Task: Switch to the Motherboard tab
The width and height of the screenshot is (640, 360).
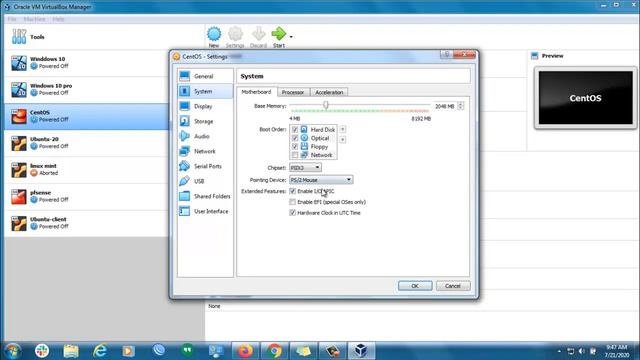Action: pos(256,92)
